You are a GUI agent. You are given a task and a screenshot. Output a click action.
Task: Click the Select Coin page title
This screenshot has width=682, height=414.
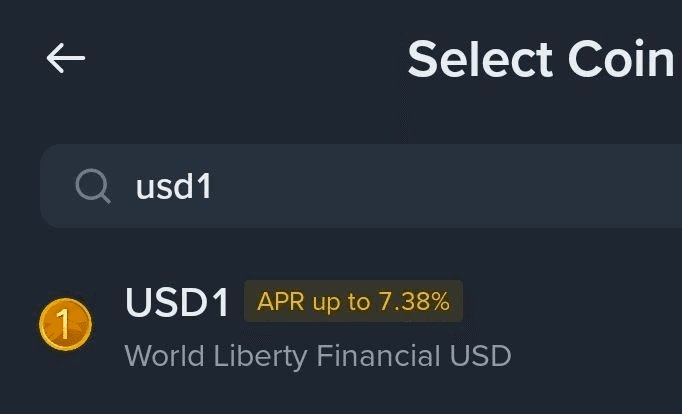point(540,60)
